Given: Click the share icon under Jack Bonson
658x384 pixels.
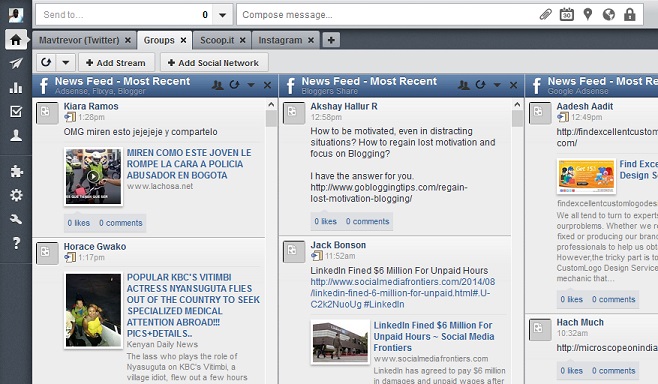Looking at the screenshot, I should (x=316, y=256).
